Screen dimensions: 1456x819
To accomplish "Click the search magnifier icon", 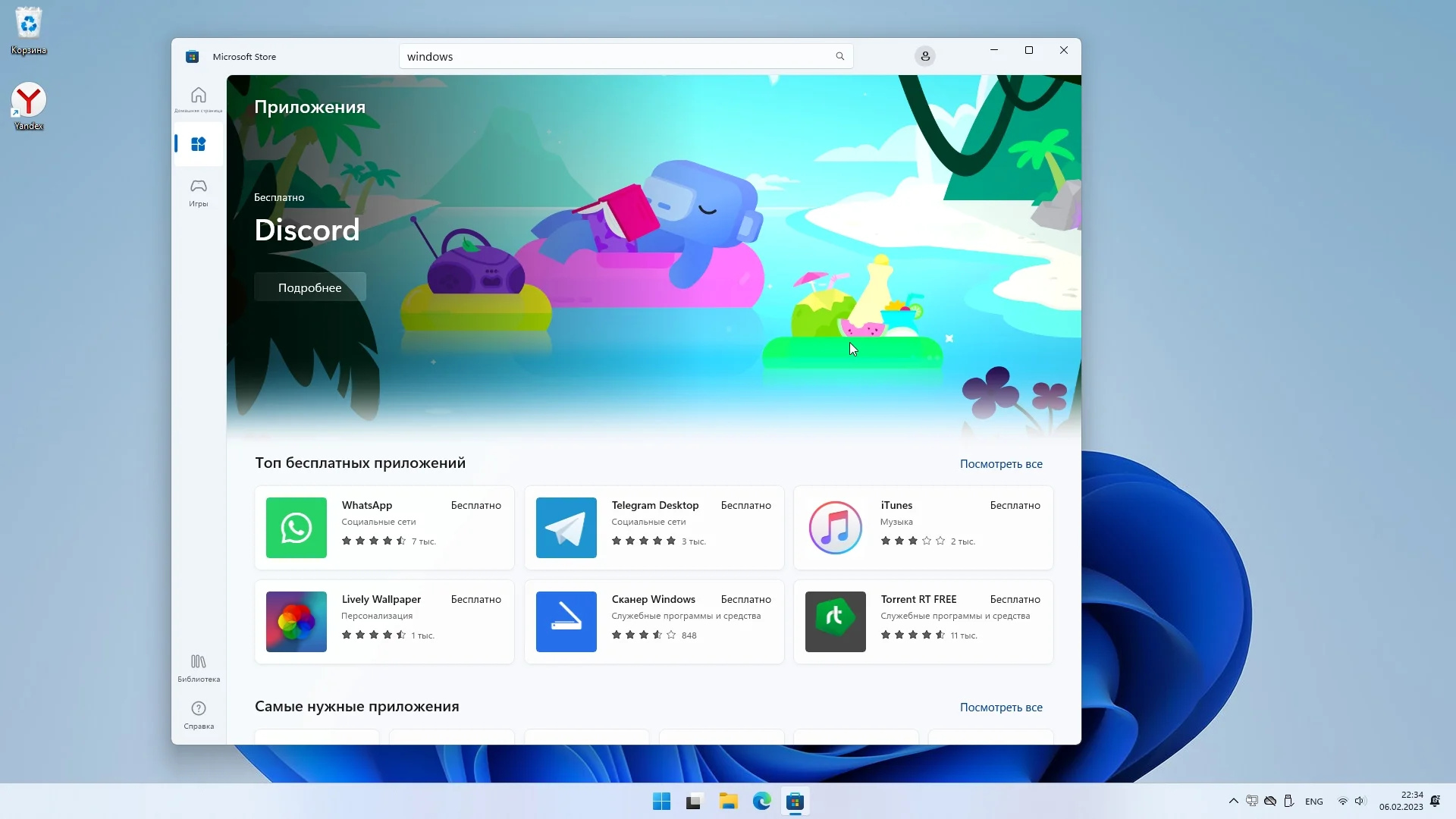I will (839, 56).
